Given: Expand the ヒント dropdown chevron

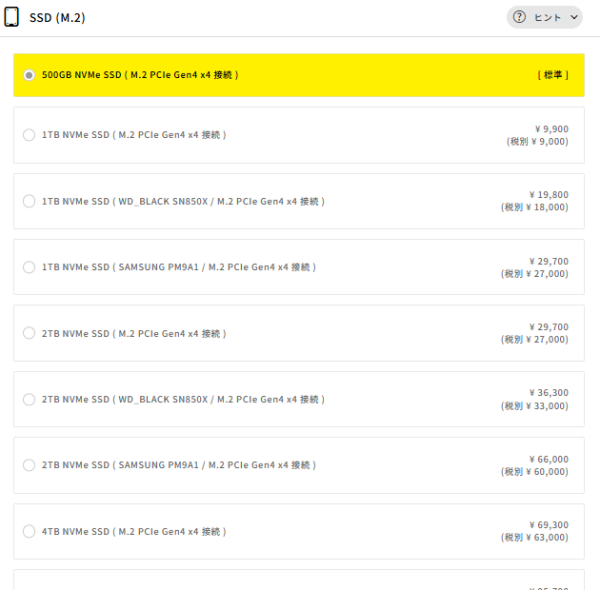Looking at the screenshot, I should (x=574, y=17).
